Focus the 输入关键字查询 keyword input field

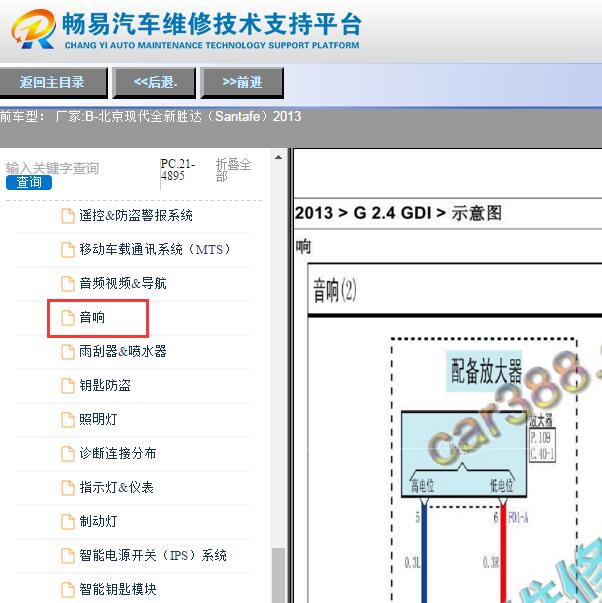point(53,168)
